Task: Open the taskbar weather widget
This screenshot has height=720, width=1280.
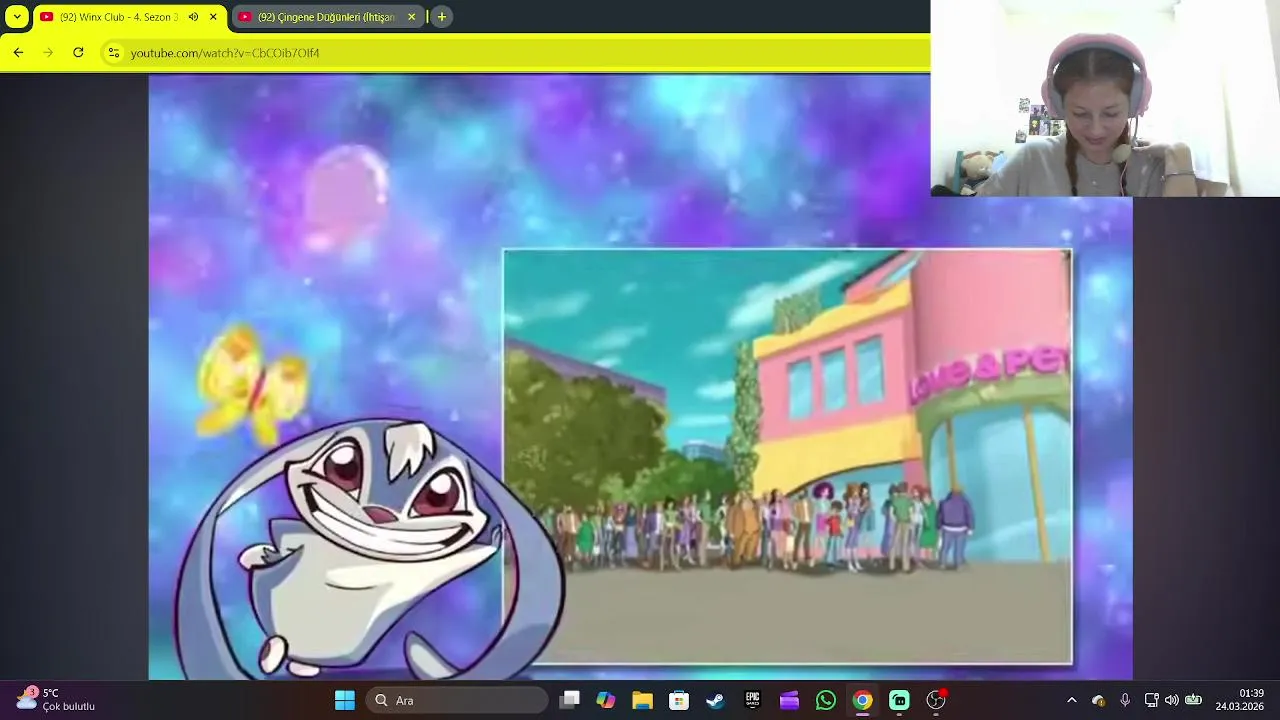Action: (x=56, y=700)
